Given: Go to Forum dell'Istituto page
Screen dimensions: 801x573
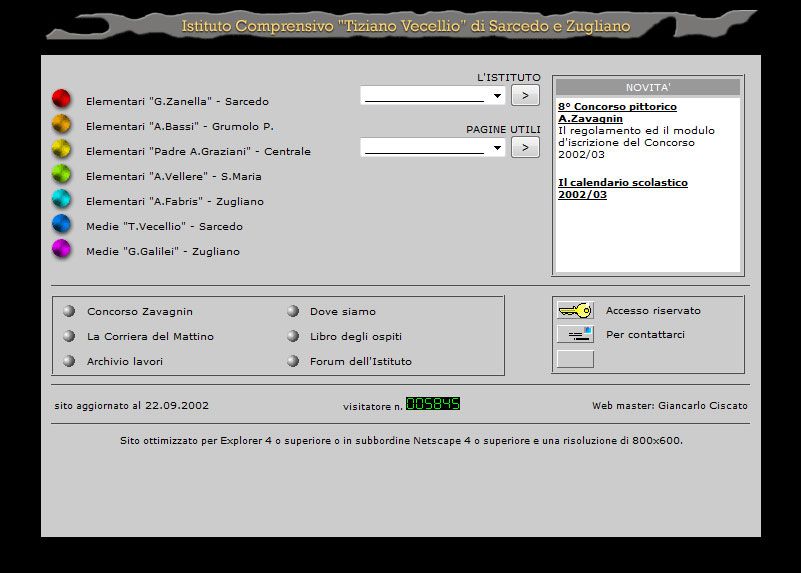Looking at the screenshot, I should point(361,362).
